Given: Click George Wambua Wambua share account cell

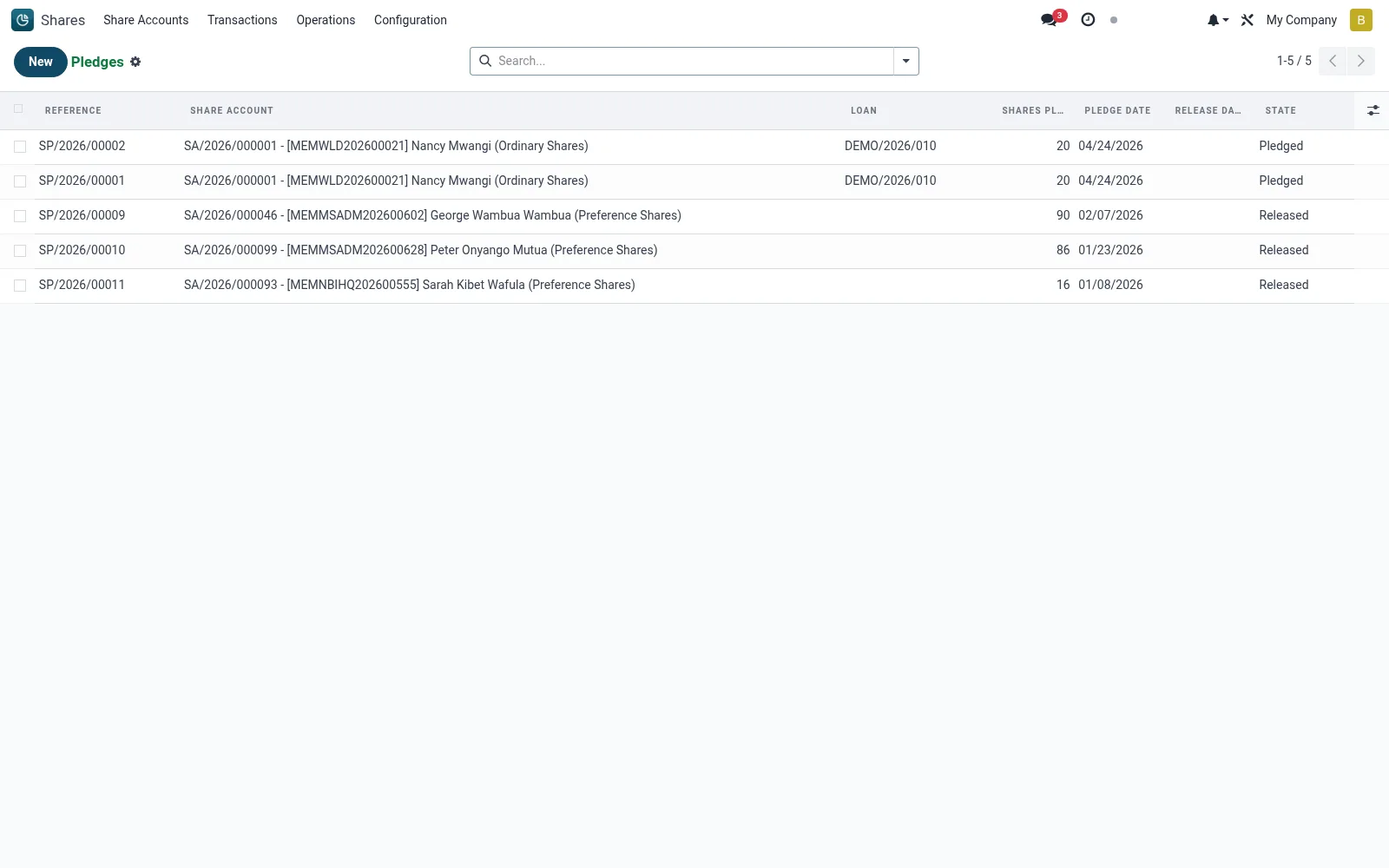Looking at the screenshot, I should 432,215.
